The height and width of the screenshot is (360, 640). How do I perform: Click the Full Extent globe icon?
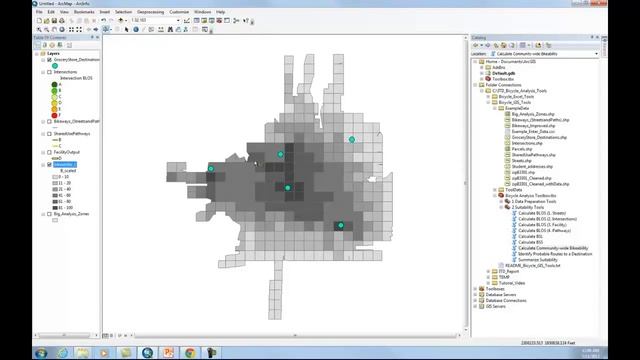(62, 29)
